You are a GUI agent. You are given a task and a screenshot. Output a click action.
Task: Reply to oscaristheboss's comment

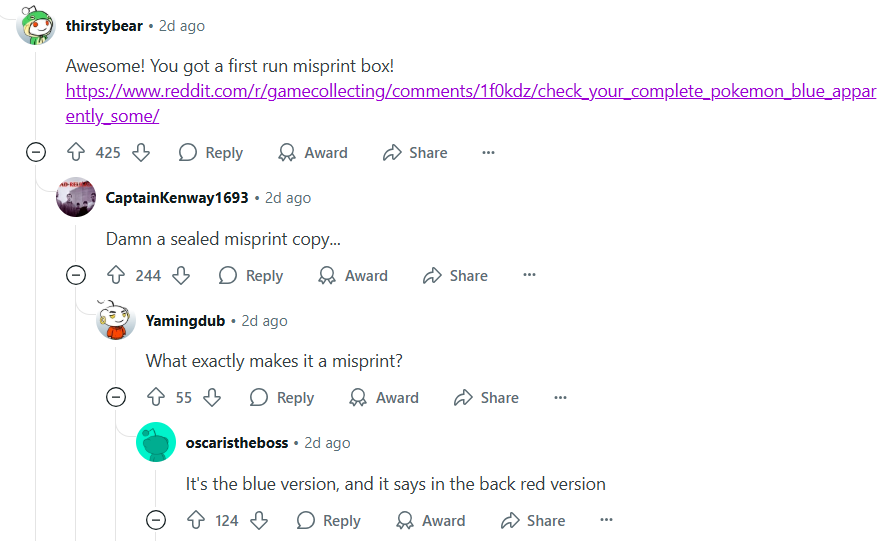coord(329,521)
